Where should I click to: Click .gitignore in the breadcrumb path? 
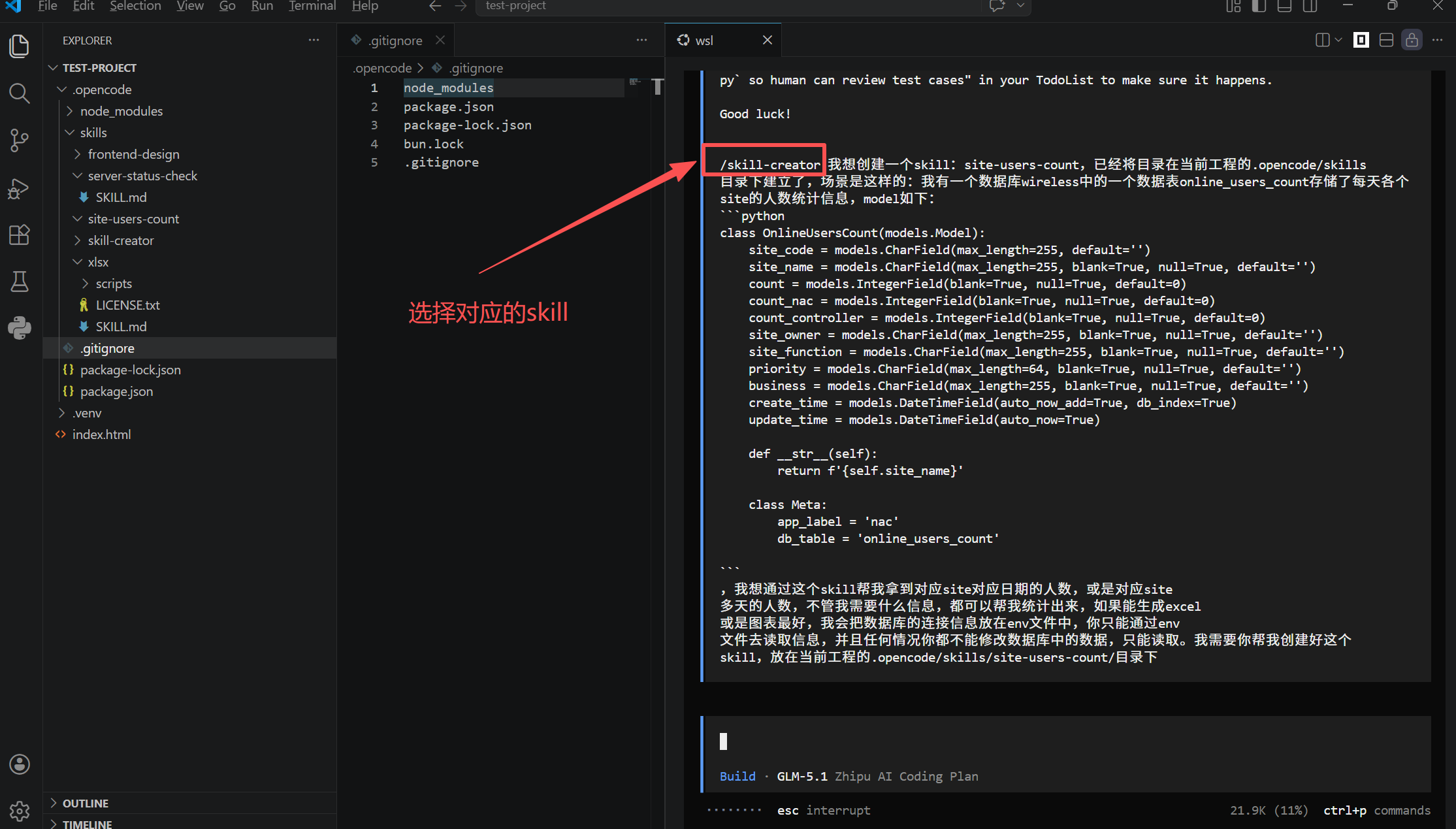tap(476, 68)
